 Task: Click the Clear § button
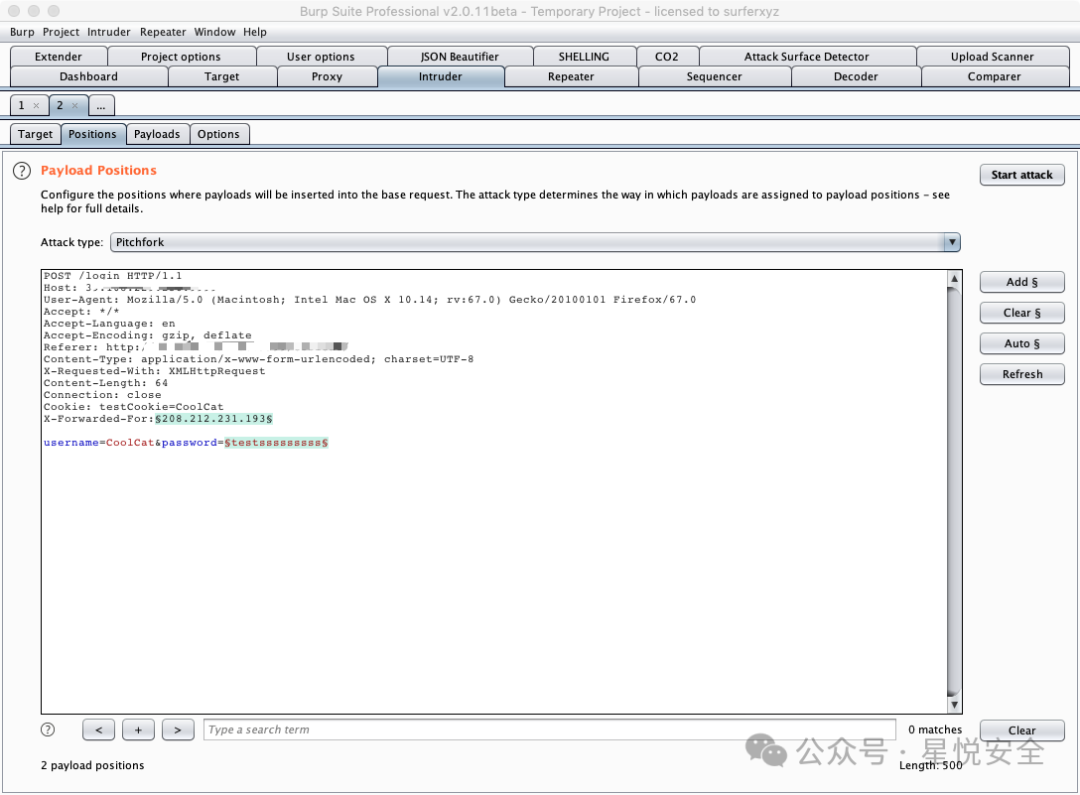[x=1022, y=313]
